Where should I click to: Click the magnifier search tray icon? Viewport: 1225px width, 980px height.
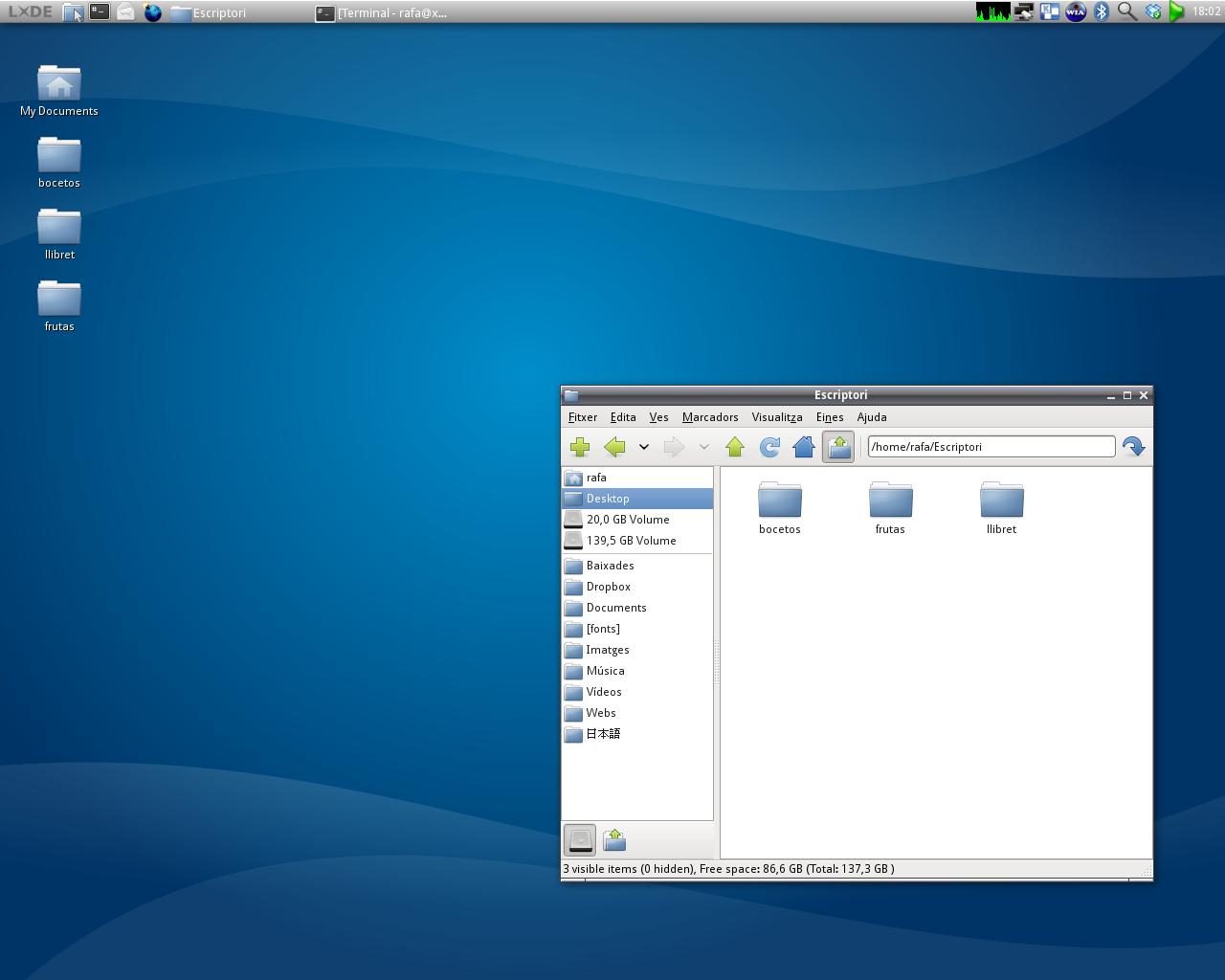1127,12
